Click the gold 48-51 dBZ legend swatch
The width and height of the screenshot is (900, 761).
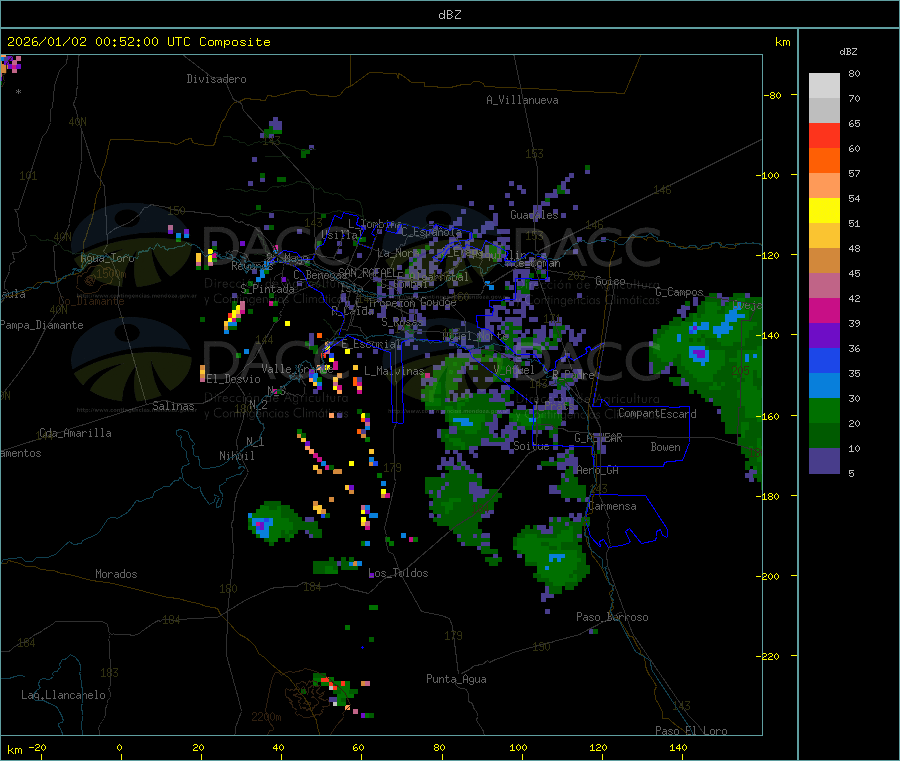click(824, 235)
